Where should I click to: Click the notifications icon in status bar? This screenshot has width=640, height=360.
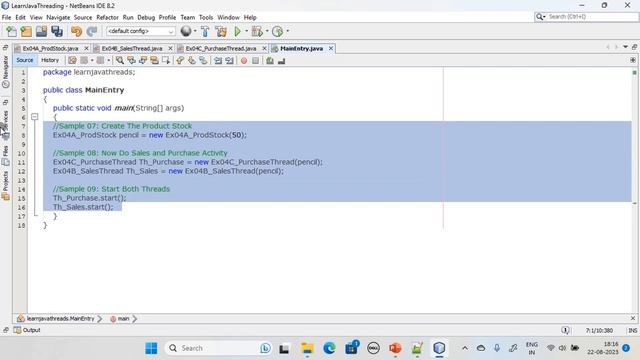point(565,330)
